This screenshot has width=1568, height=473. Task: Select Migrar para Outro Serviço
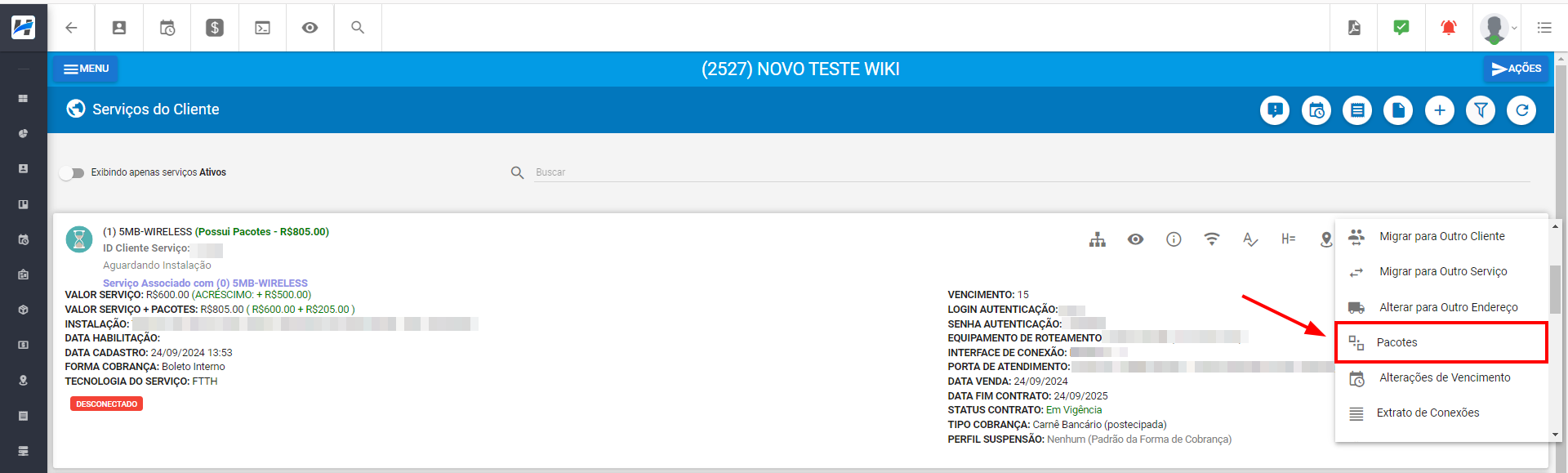pos(1441,271)
